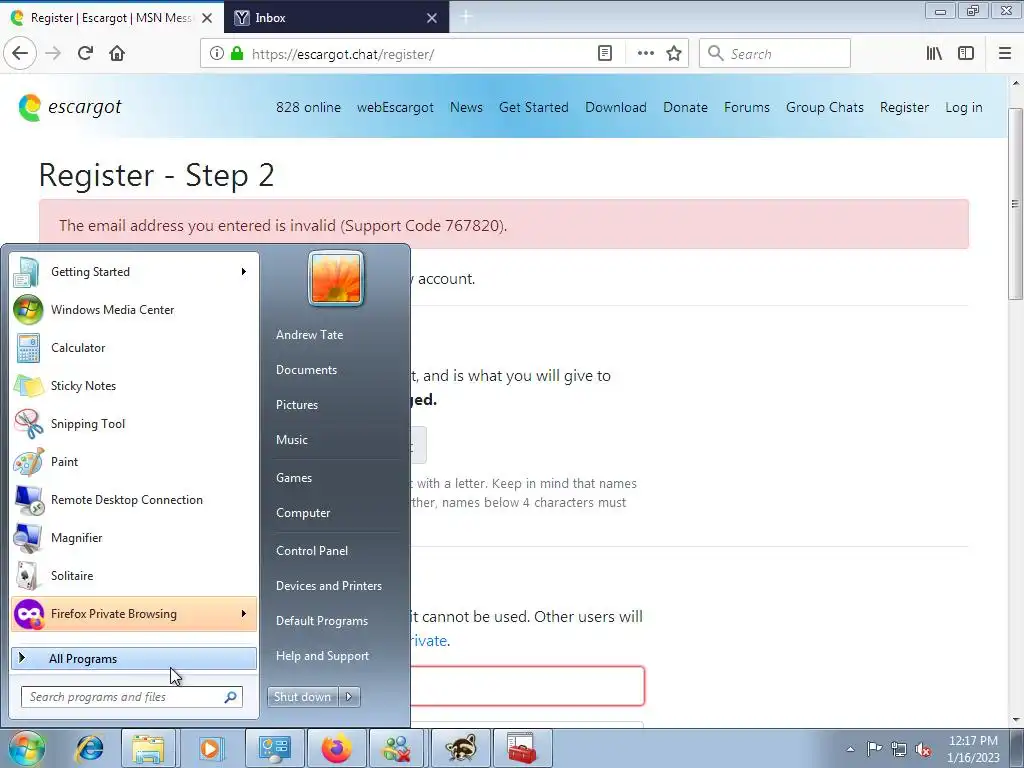Open page actions three-dot menu
This screenshot has height=768, width=1024.
(645, 54)
